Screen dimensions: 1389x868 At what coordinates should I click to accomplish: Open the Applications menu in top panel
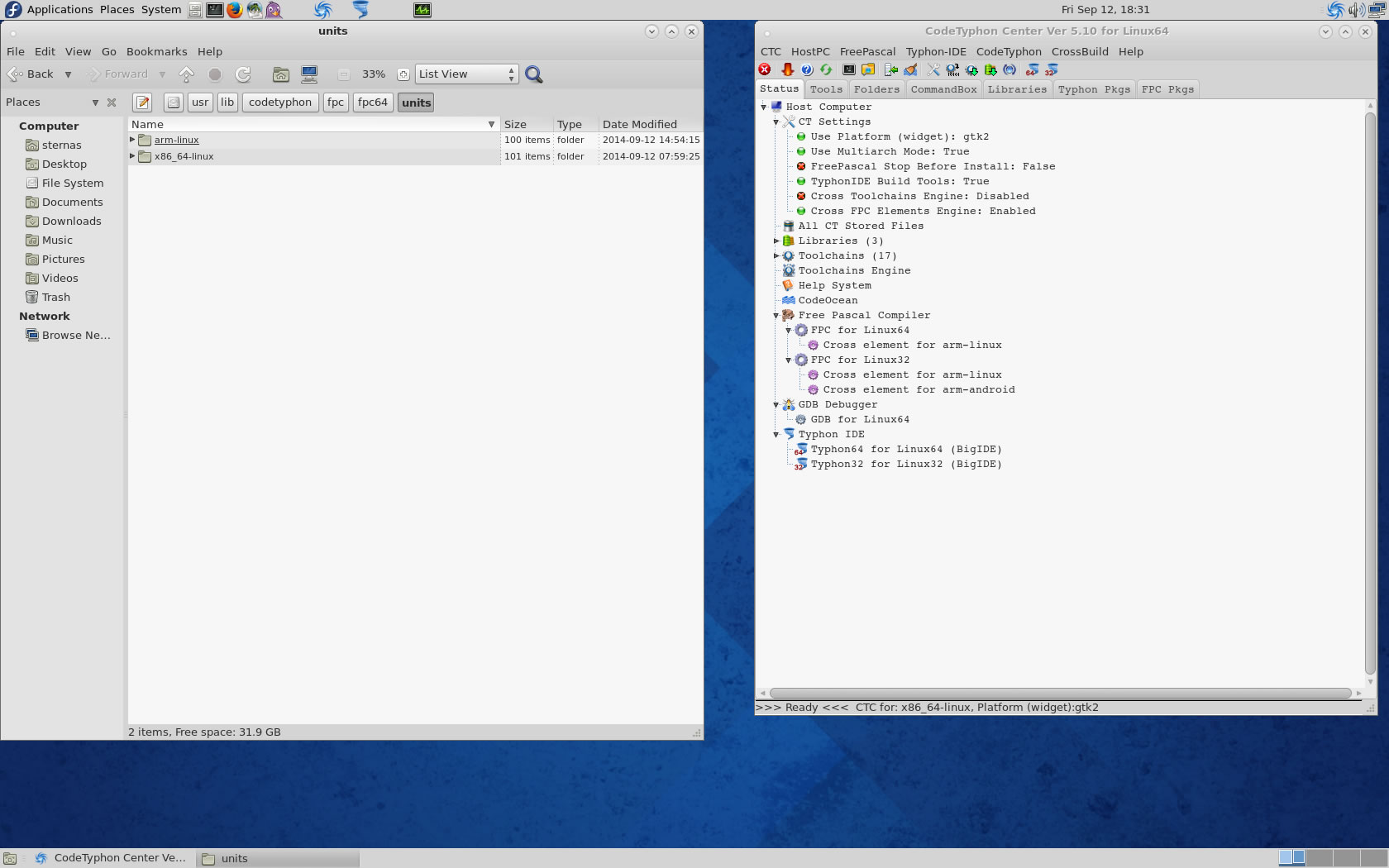pyautogui.click(x=60, y=10)
